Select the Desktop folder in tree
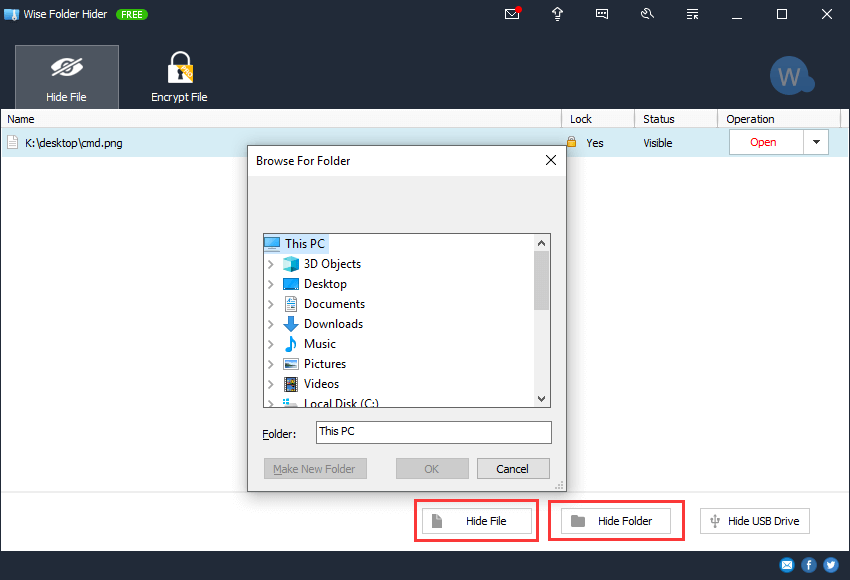The height and width of the screenshot is (580, 850). pos(314,284)
